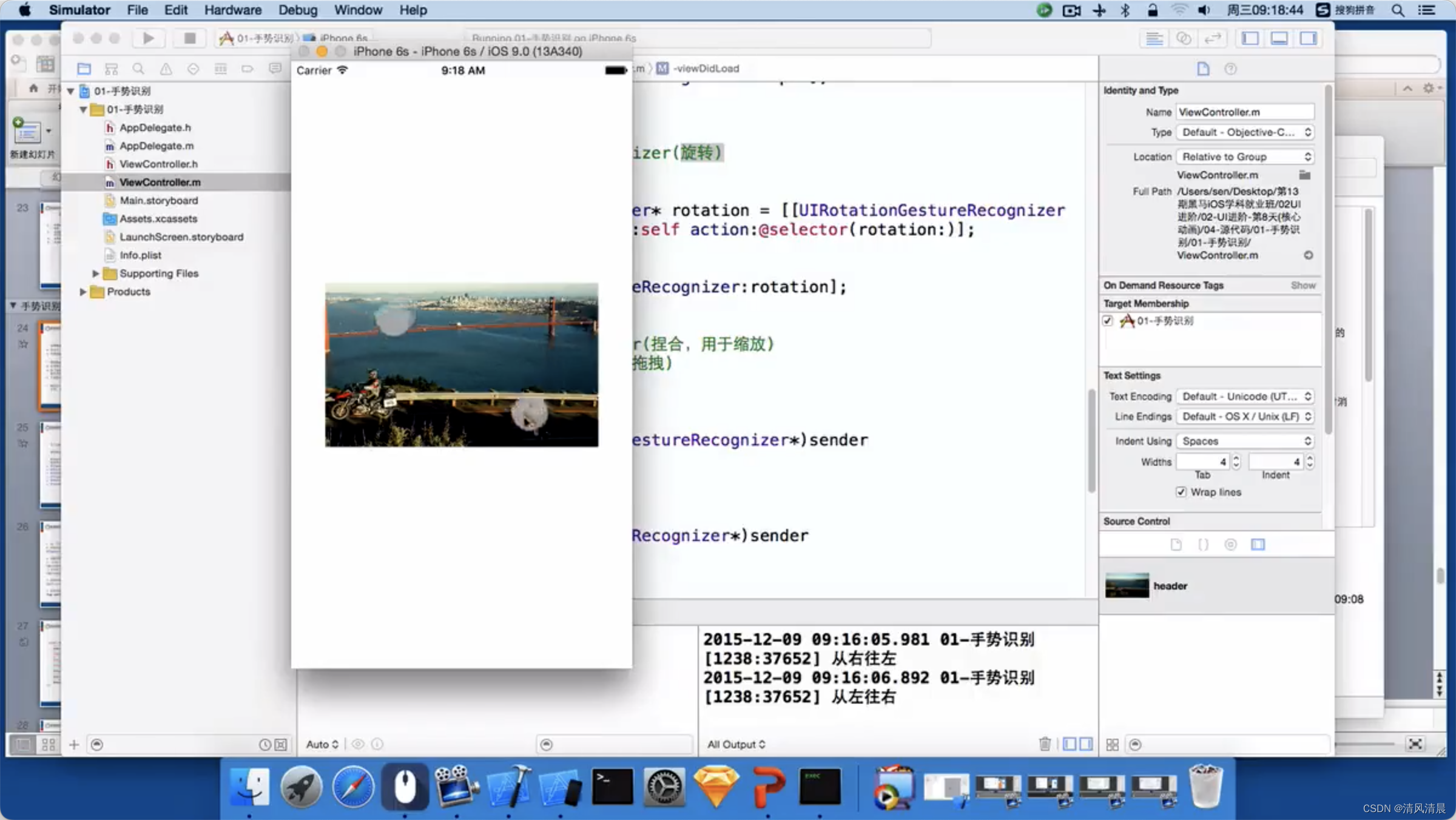The height and width of the screenshot is (820, 1456).
Task: Toggle the Variables view pane button
Action: click(1070, 744)
